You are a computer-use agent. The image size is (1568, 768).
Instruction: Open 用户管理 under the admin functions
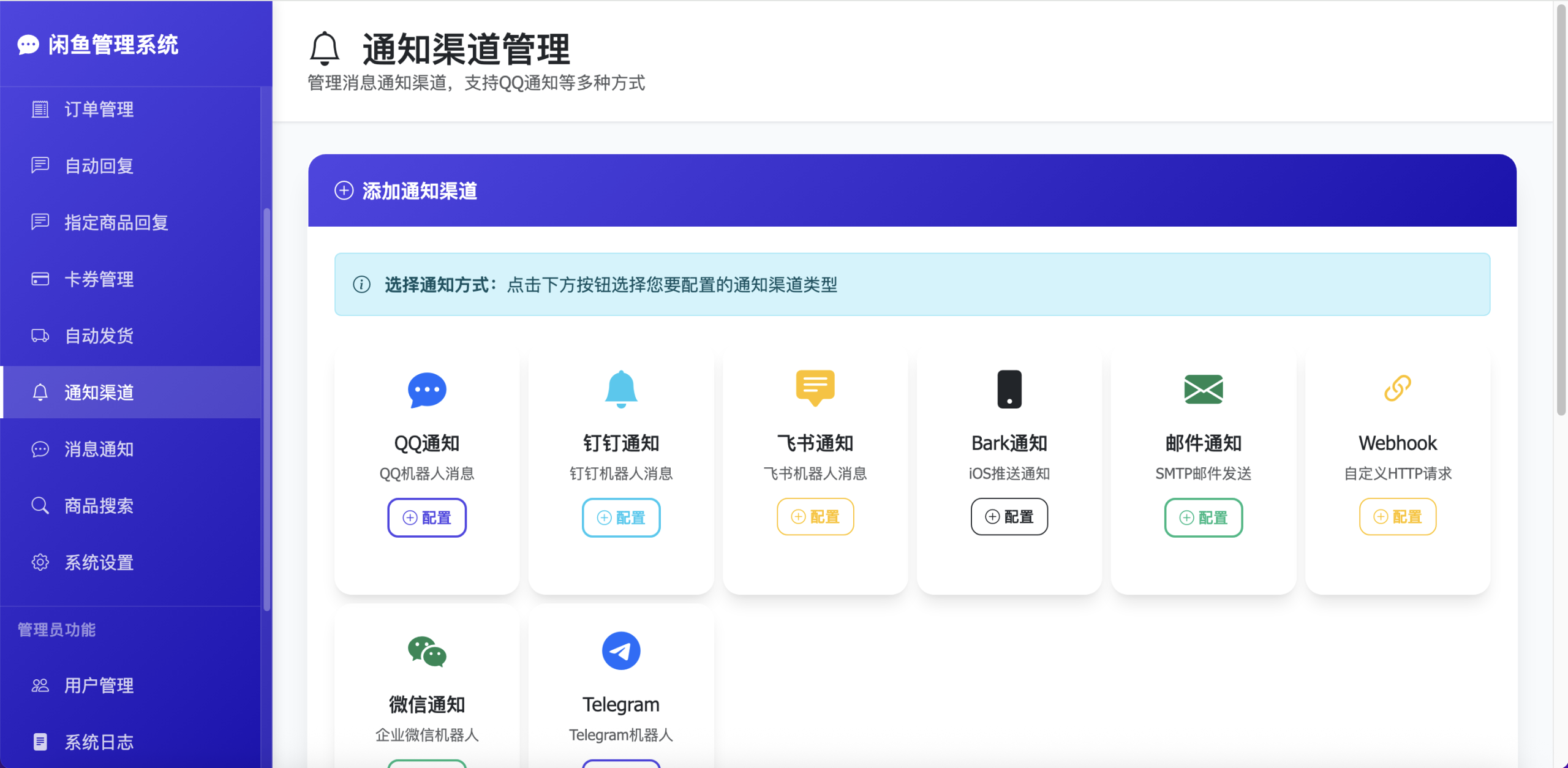(99, 685)
